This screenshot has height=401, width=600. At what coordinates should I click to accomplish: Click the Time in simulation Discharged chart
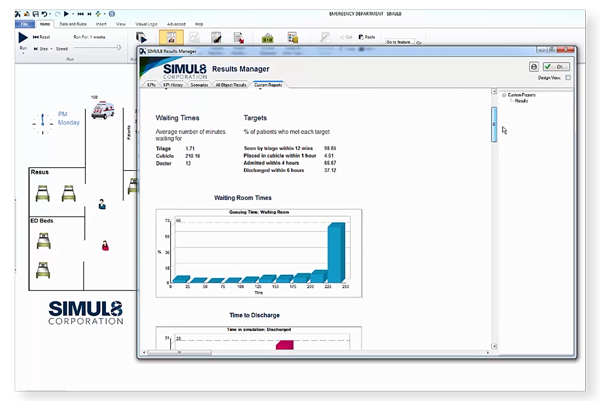point(259,338)
